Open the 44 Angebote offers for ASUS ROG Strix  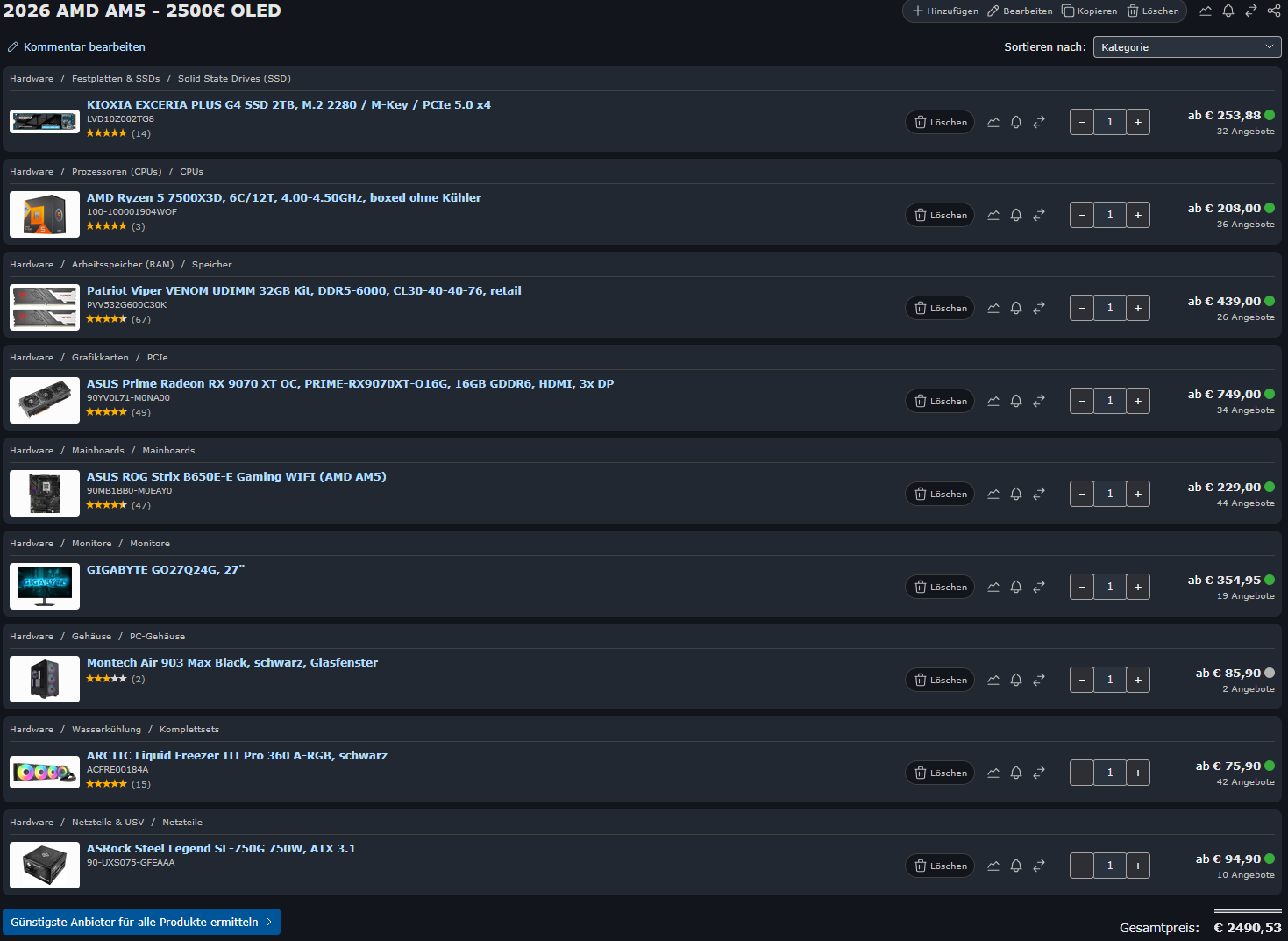click(x=1246, y=503)
